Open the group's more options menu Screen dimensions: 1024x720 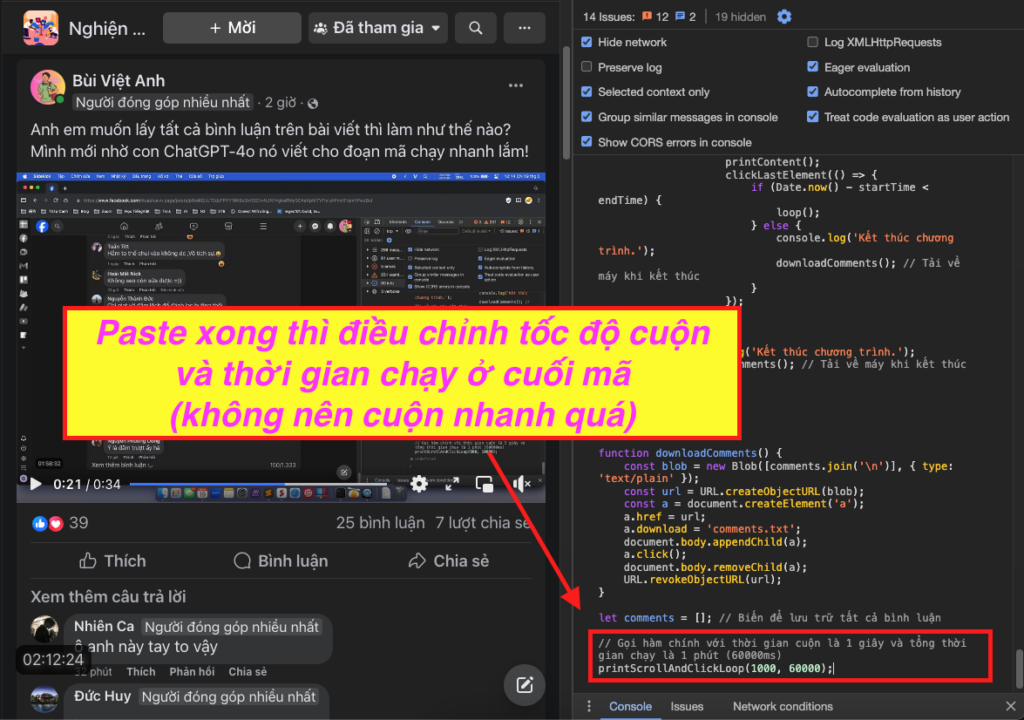pos(527,28)
